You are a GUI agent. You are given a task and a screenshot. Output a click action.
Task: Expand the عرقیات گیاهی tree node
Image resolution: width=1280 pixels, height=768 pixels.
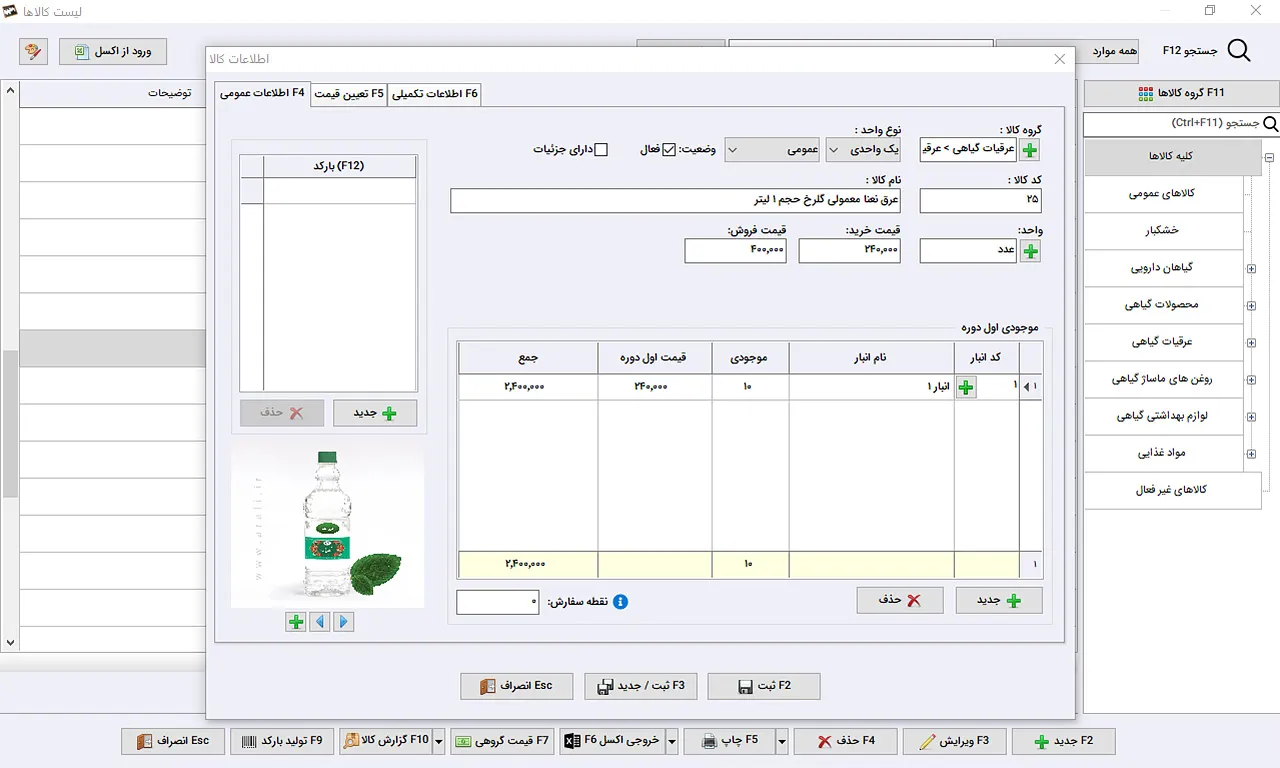(x=1251, y=342)
